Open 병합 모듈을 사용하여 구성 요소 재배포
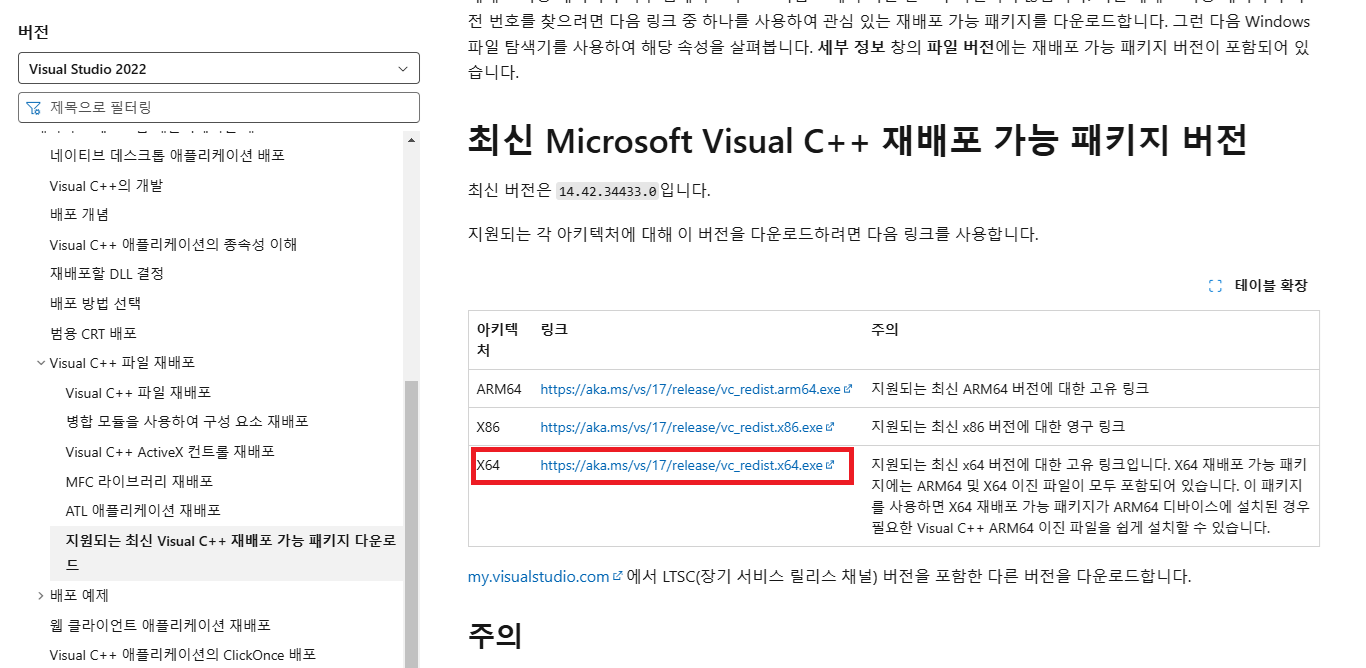This screenshot has width=1366, height=668. pos(187,421)
